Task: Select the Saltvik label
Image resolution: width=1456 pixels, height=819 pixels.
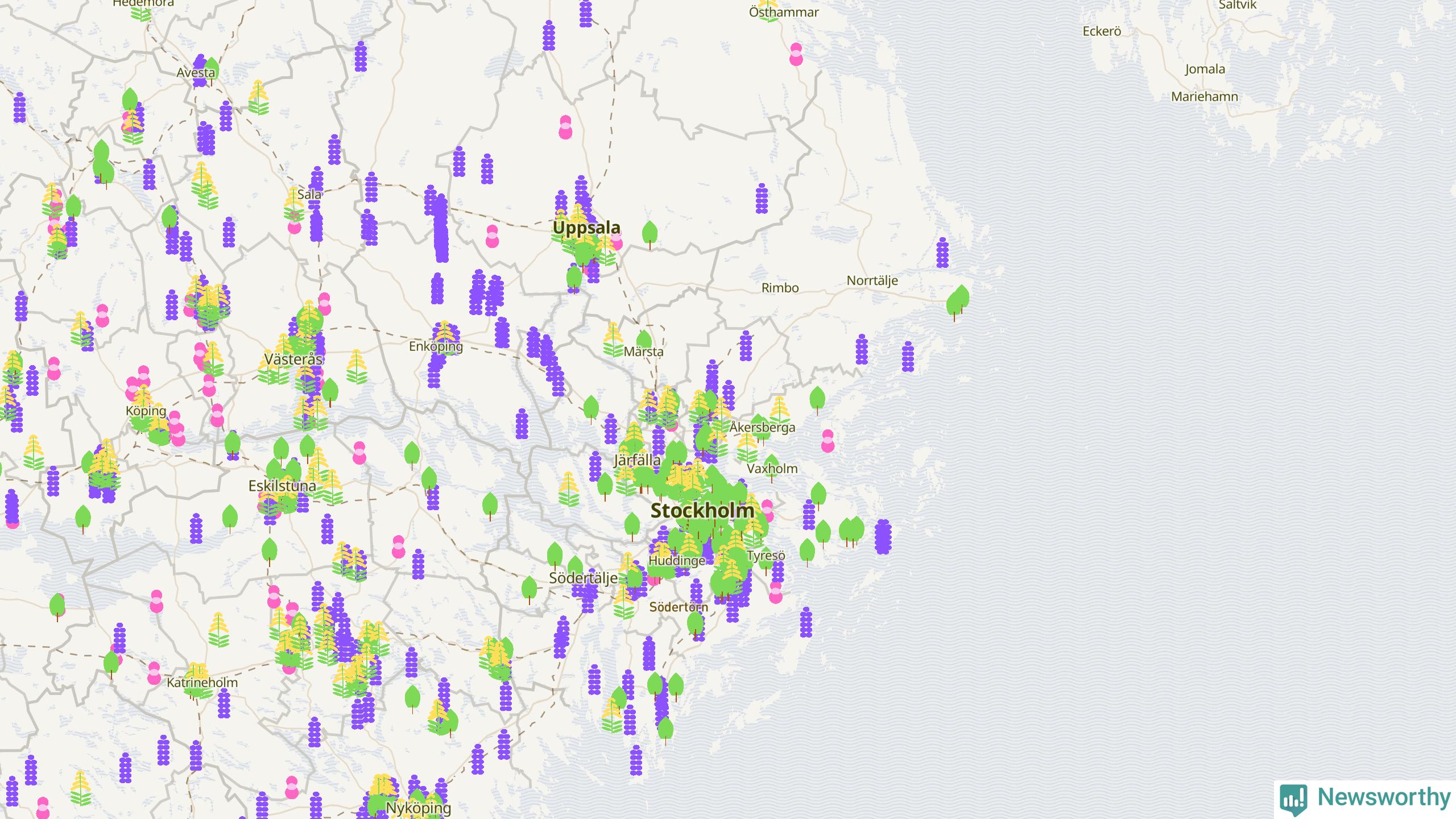Action: (1238, 5)
